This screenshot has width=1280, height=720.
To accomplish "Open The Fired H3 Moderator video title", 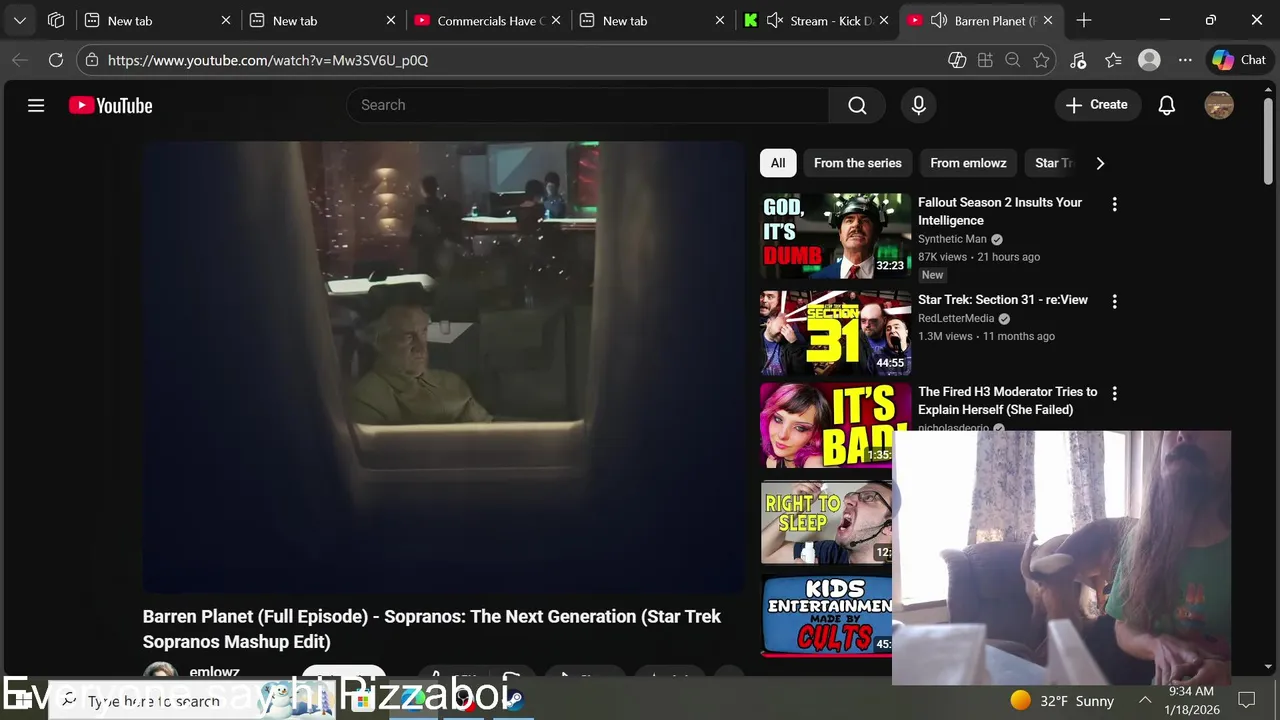I will tap(1007, 401).
